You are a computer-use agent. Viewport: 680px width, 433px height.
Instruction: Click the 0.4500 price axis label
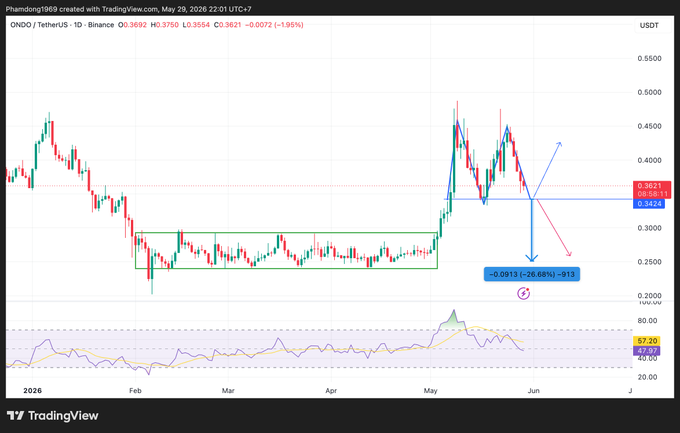click(649, 126)
